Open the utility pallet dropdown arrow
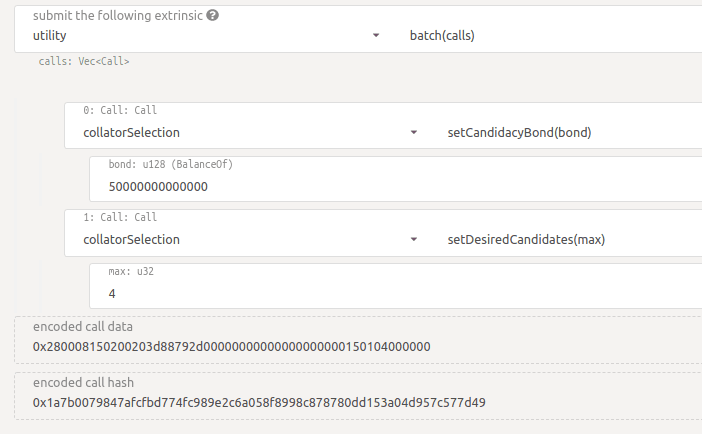 376,35
